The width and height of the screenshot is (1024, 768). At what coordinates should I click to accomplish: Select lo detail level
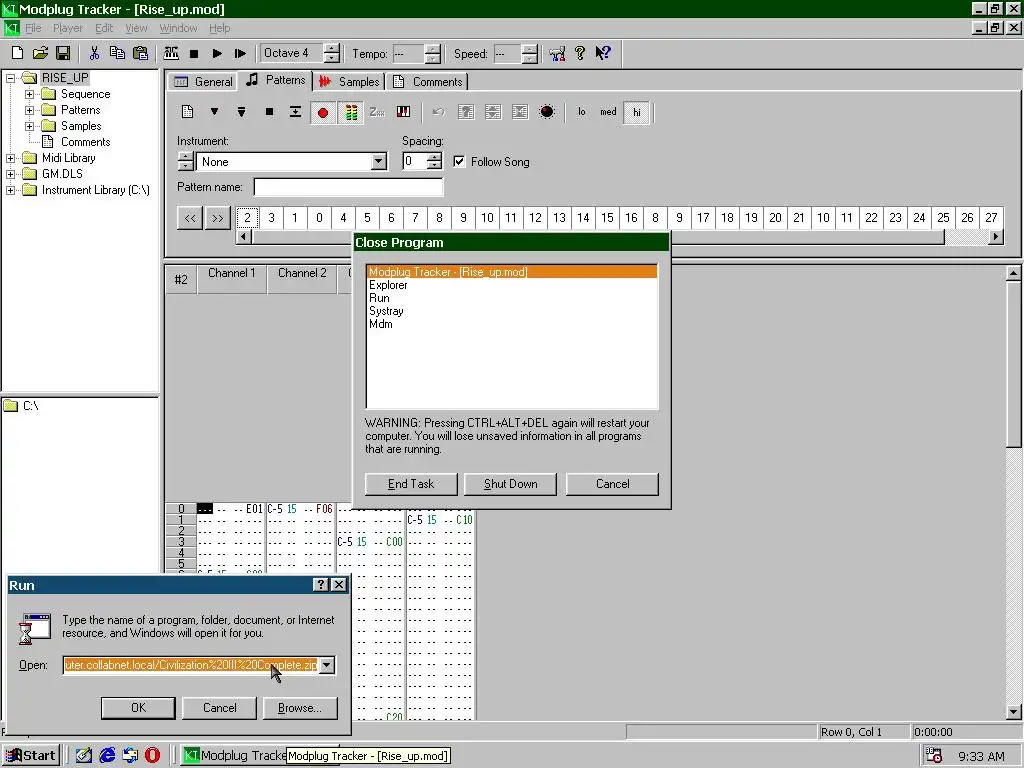[581, 112]
